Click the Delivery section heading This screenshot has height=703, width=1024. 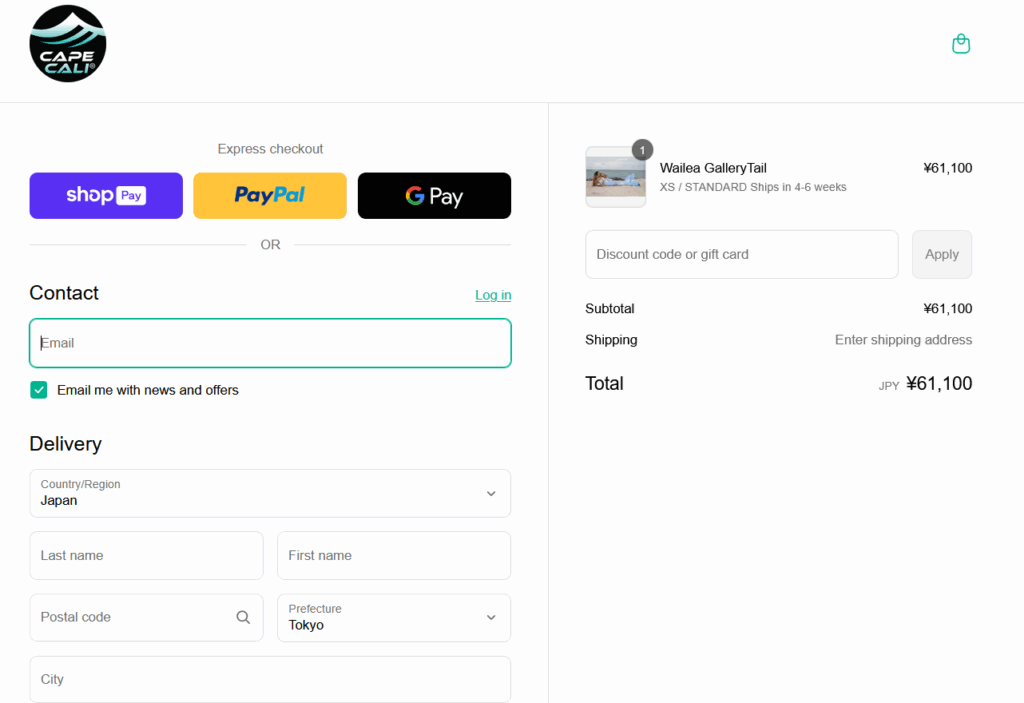pos(65,444)
